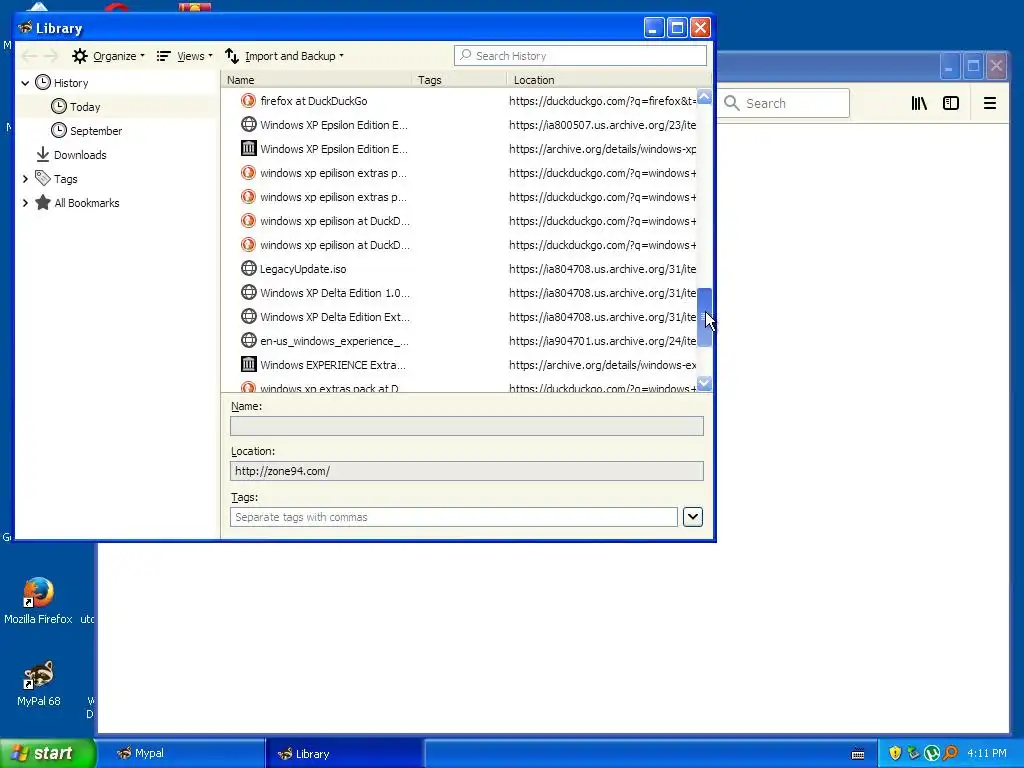1024x768 pixels.
Task: Select 'Windows XP Delta Edition Ext...' entry
Action: point(334,317)
